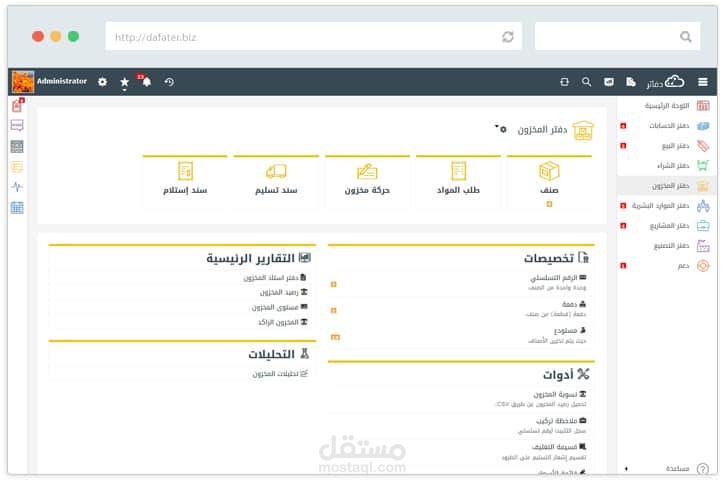Screen dimensions: 725x485
Task: Open دعم in the right sidebar
Action: point(667,266)
